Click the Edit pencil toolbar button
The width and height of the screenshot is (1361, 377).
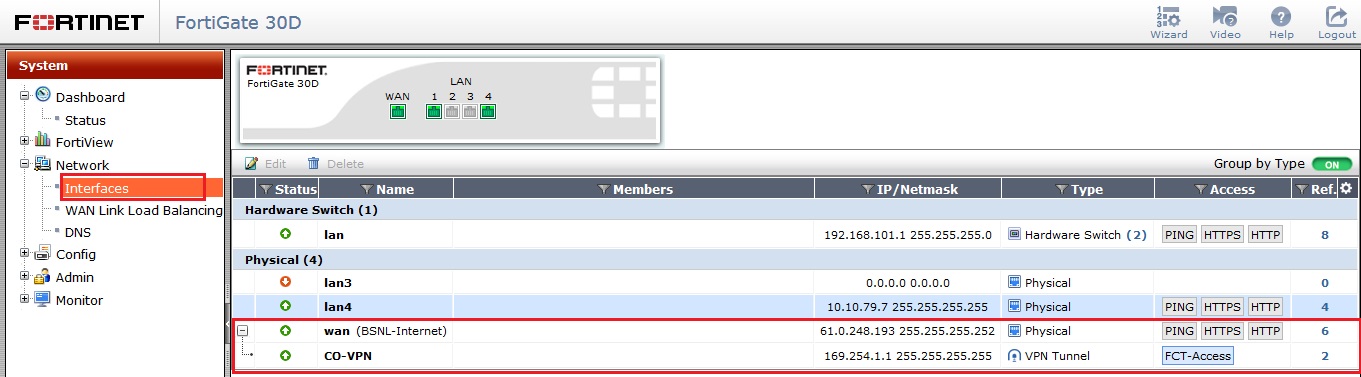266,163
